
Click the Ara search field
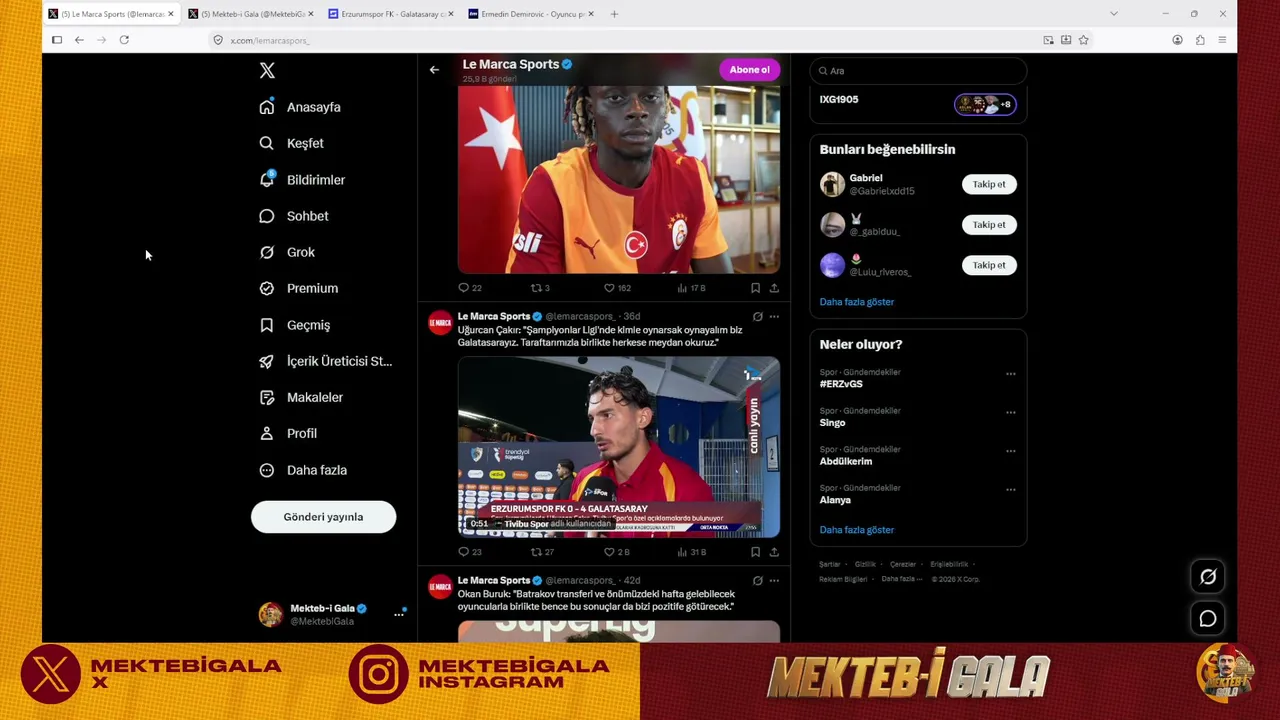pos(918,71)
